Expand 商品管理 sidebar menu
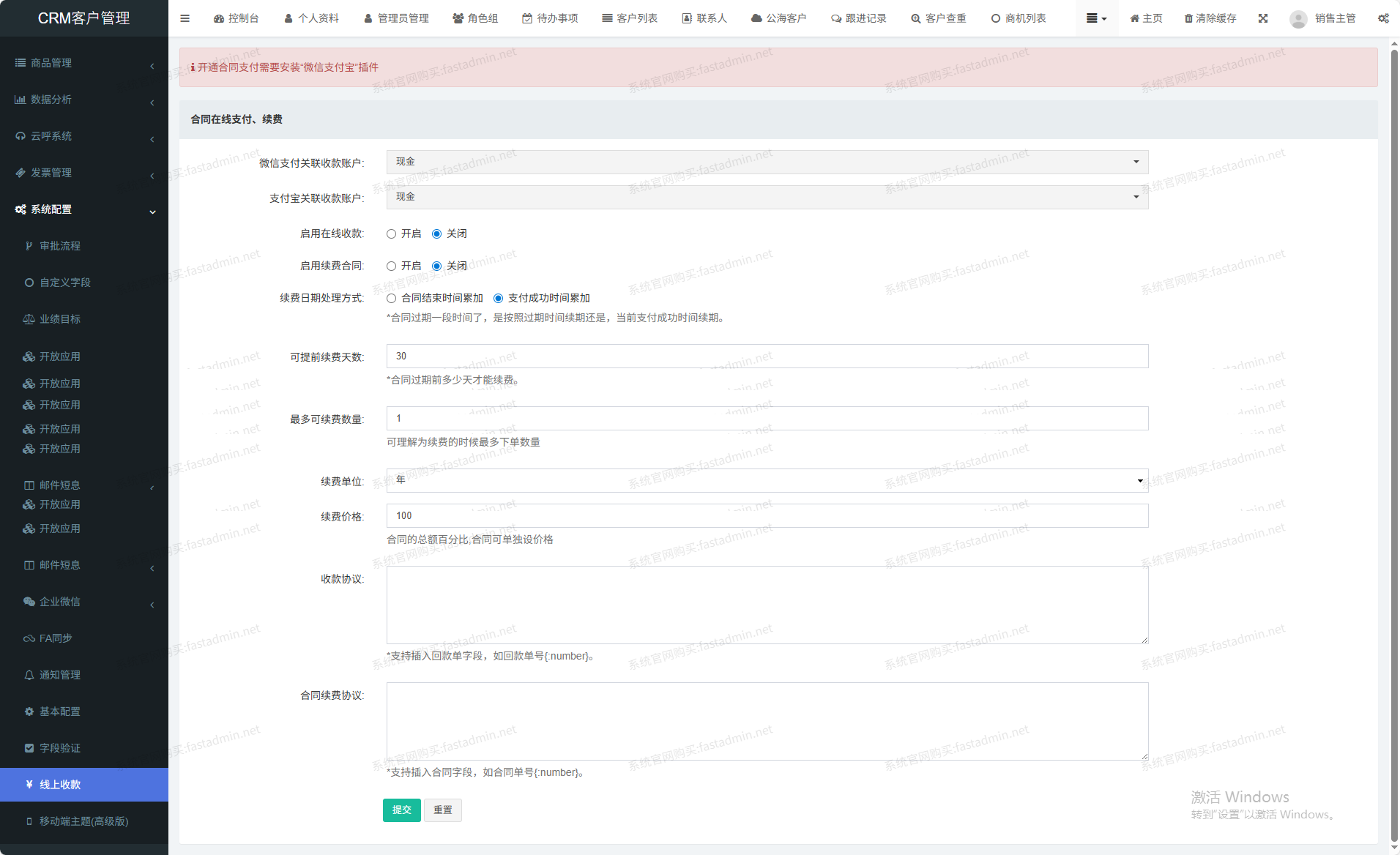This screenshot has height=855, width=1400. [x=84, y=63]
